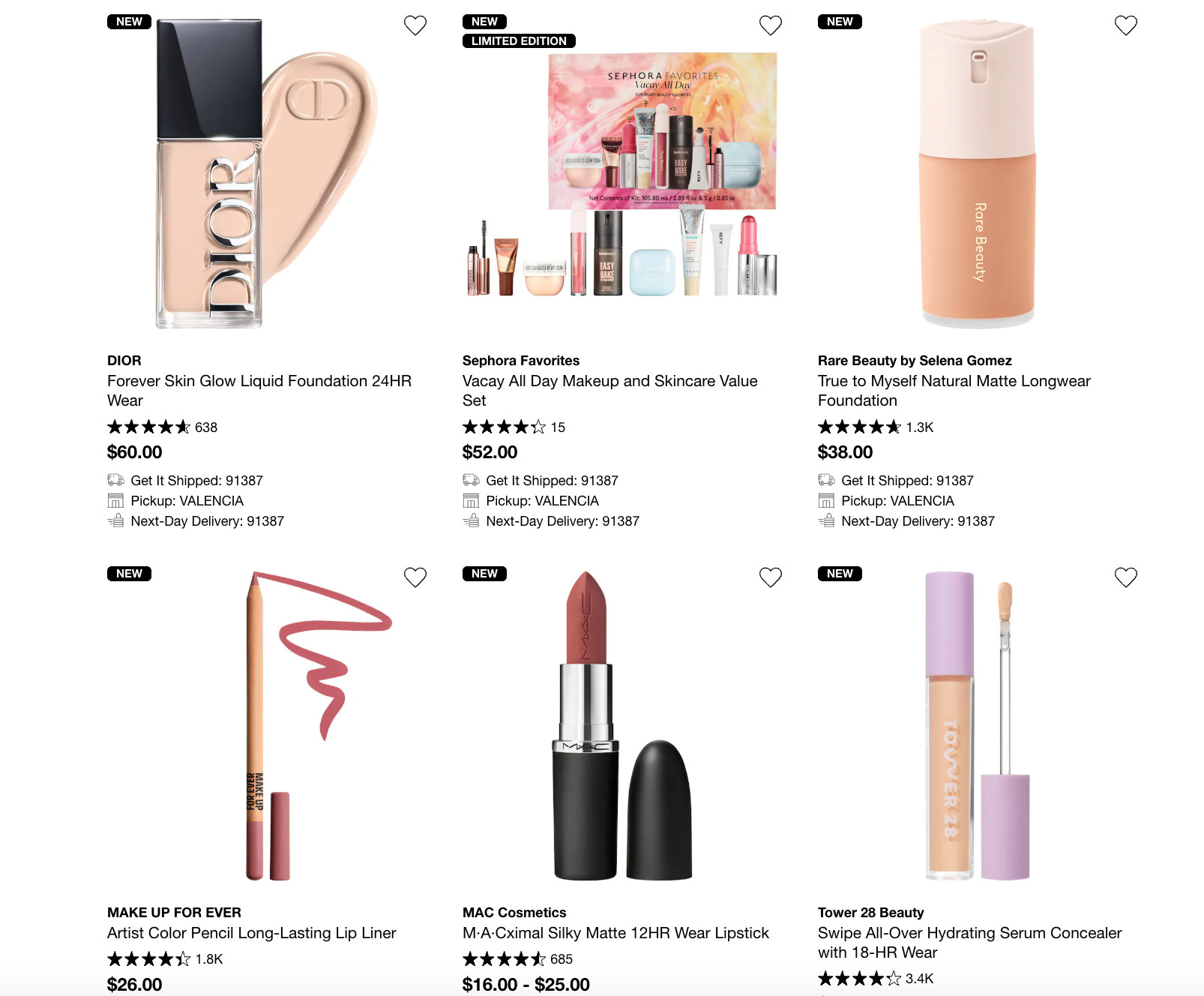The image size is (1204, 996).
Task: Click the pickup store icon under DIOR
Action: click(x=115, y=500)
